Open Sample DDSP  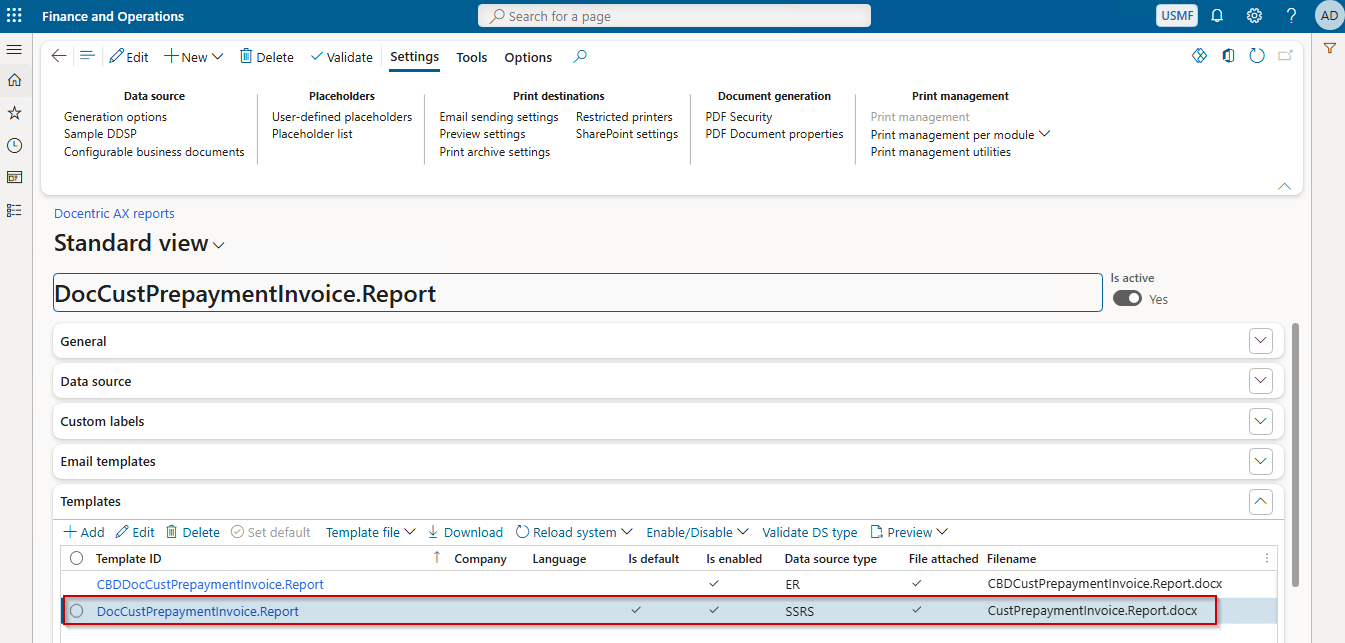point(100,134)
